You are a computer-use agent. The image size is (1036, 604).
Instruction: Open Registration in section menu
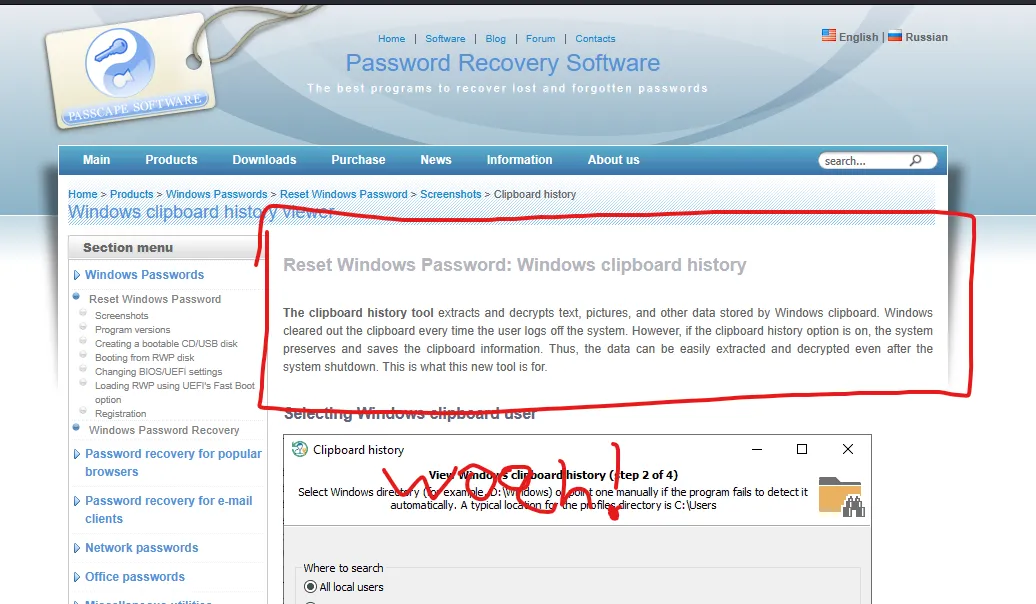(120, 414)
